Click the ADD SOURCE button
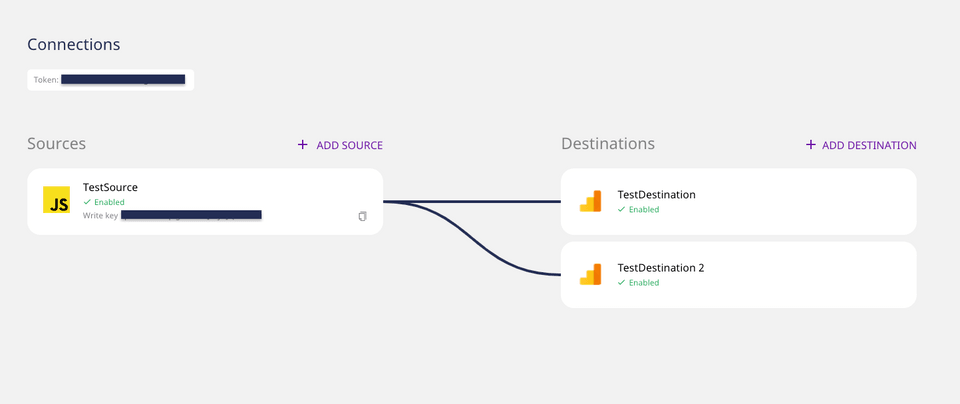The image size is (960, 404). (x=340, y=145)
